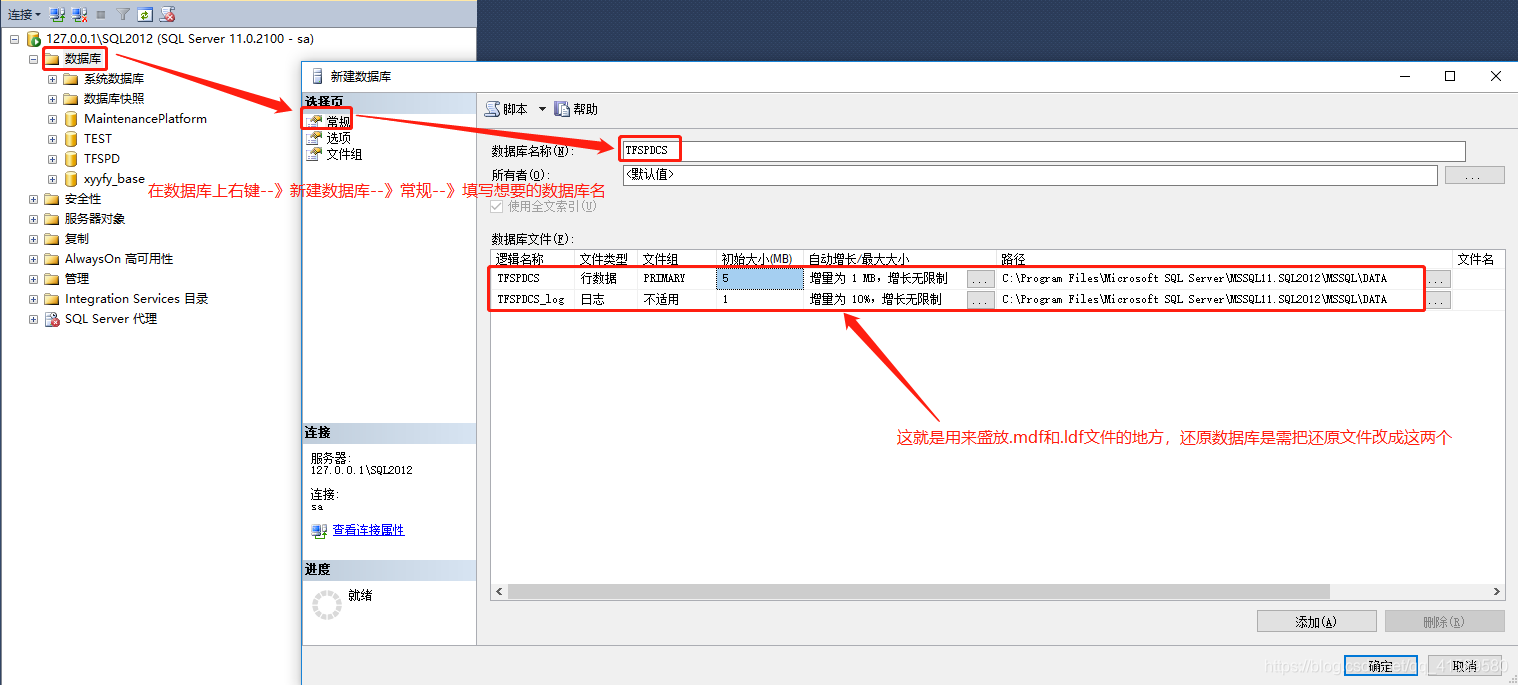Click path ellipsis button for TFSPDCS_log row
Image resolution: width=1518 pixels, height=685 pixels.
1438,299
